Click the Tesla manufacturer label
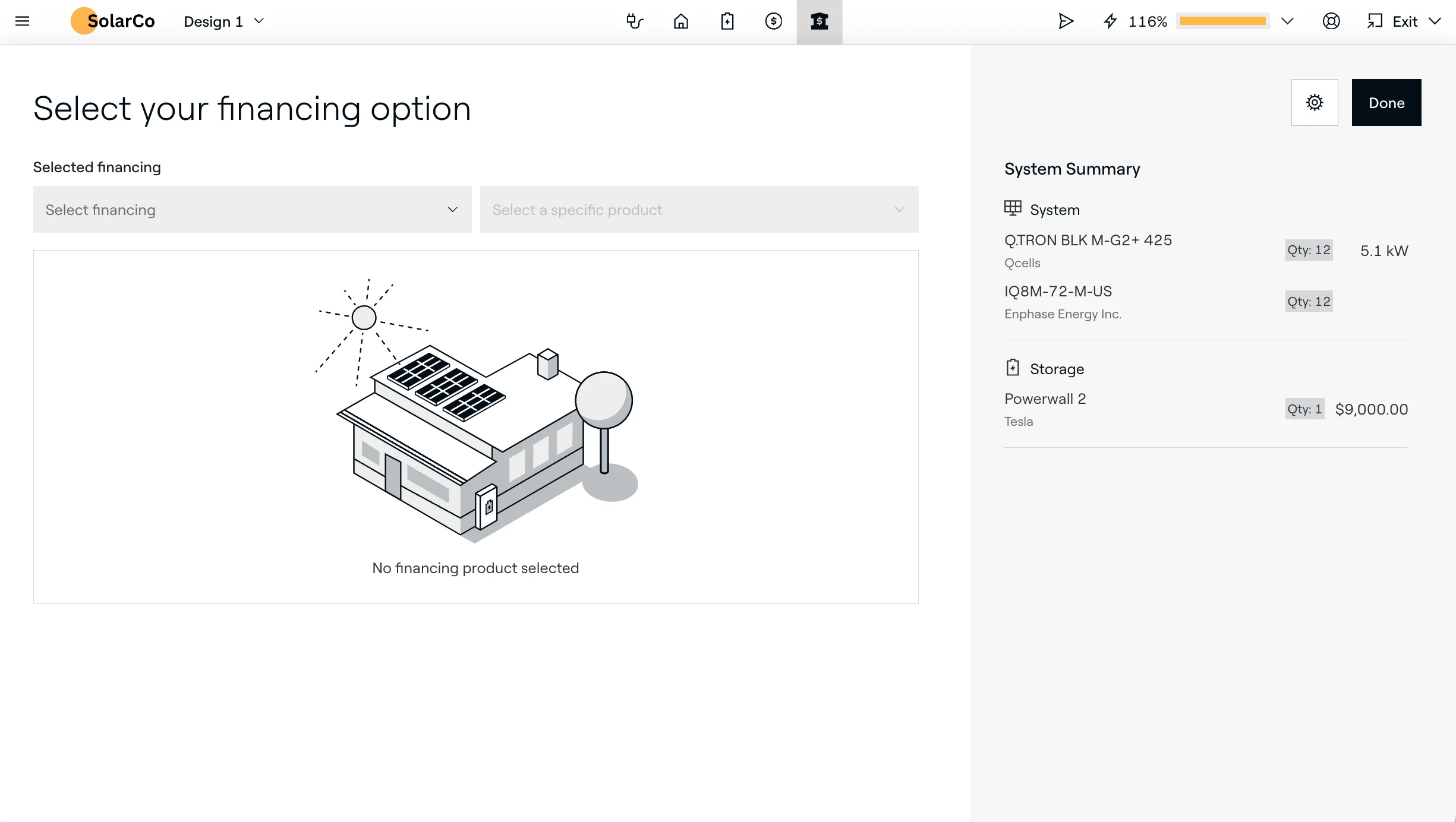Screen dimensions: 1456x822 (x=1019, y=421)
